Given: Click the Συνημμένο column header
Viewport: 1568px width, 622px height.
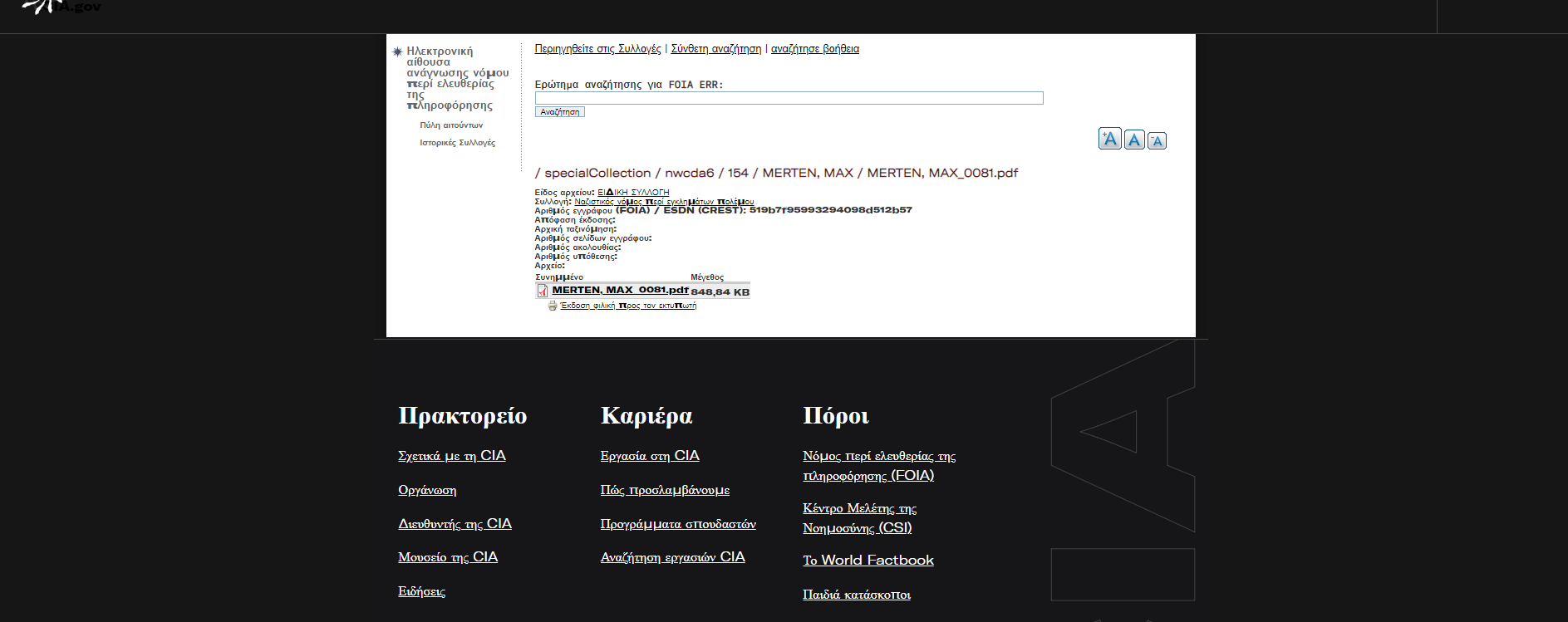Looking at the screenshot, I should coord(559,277).
